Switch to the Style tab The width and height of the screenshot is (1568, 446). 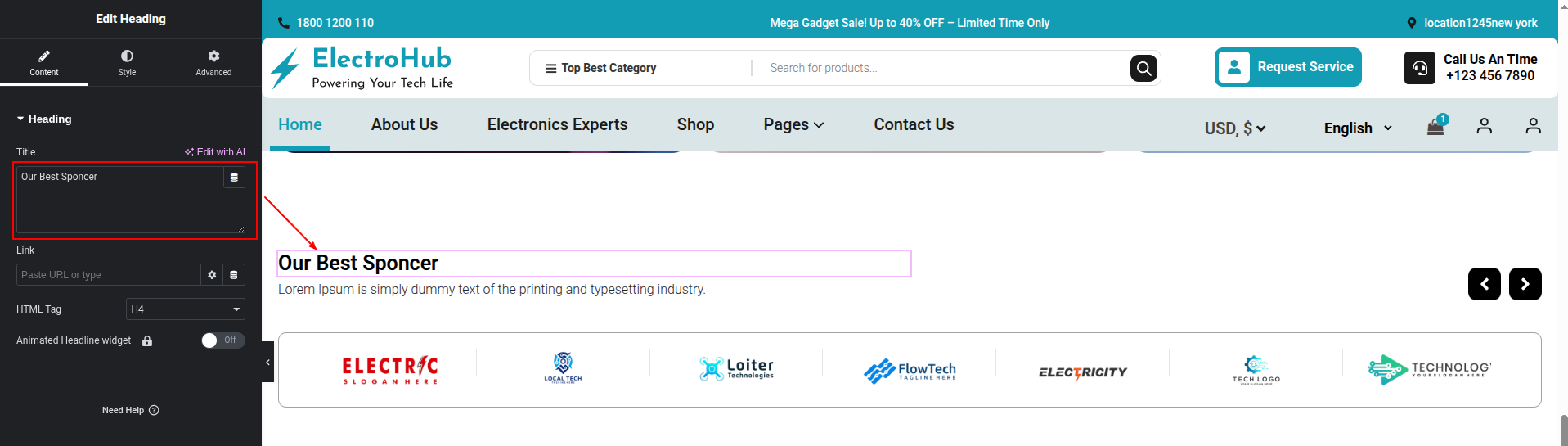pos(127,62)
